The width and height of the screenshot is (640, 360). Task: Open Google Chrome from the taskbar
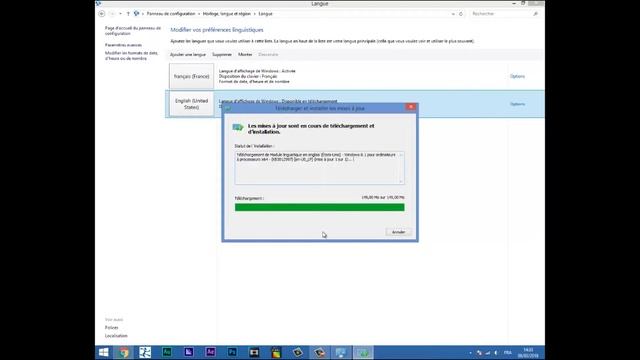(124, 352)
